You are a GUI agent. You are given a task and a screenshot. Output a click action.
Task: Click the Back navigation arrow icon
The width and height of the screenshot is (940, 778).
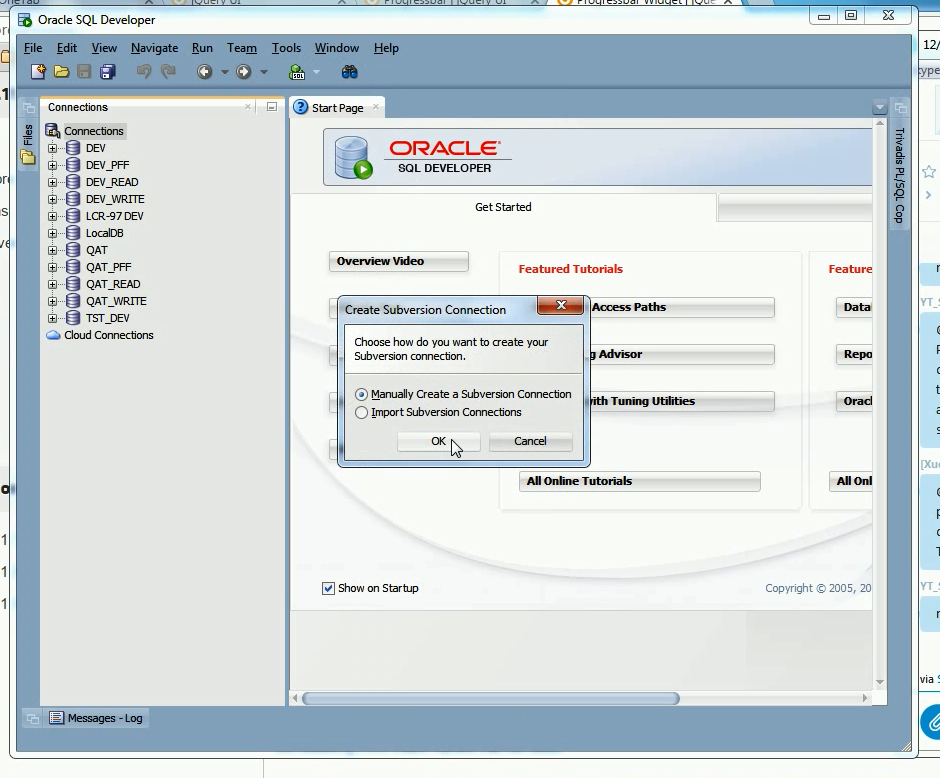(x=204, y=72)
